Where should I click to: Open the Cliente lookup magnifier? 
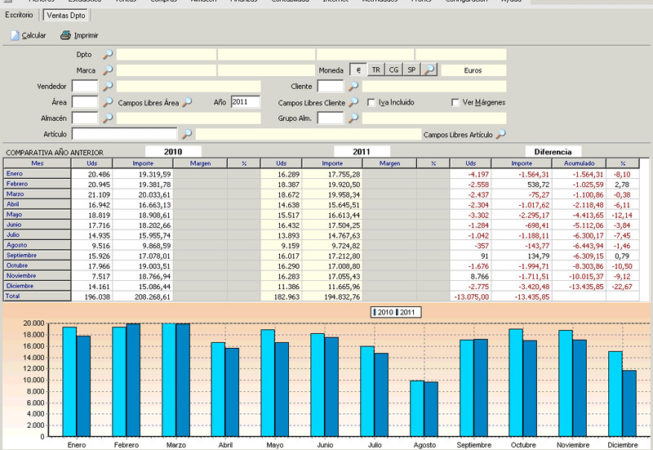coord(353,86)
